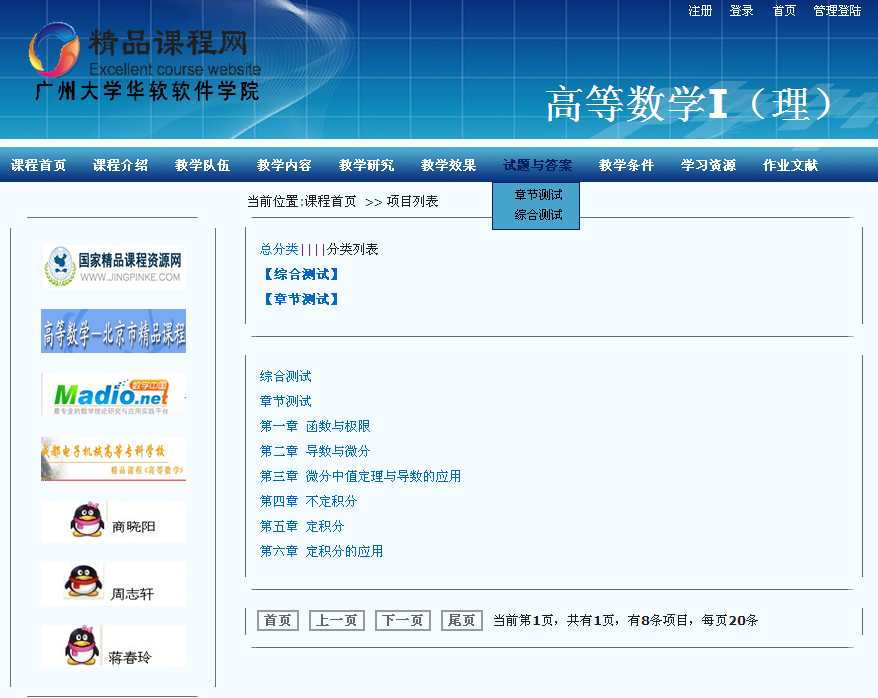Viewport: 878px width, 698px height.
Task: Go to 学习资源 in the navigation bar
Action: (x=708, y=166)
